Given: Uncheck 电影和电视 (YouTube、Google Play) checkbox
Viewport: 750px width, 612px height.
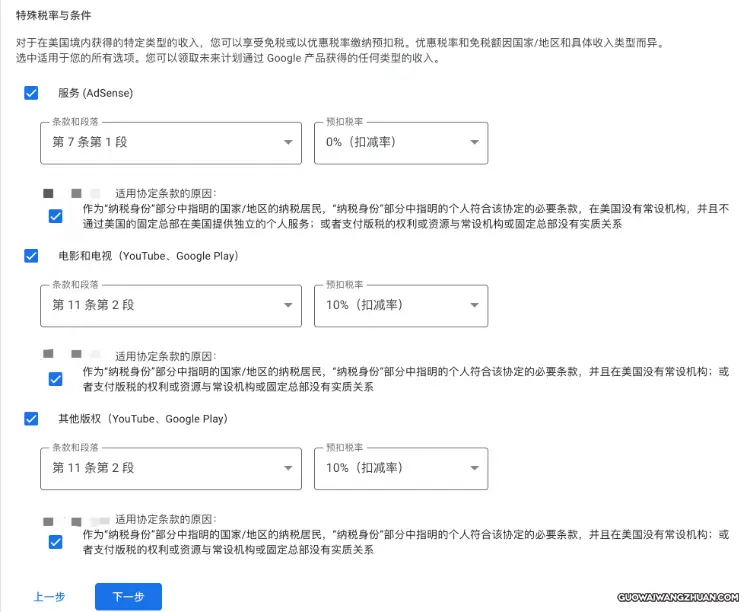Looking at the screenshot, I should pos(31,256).
